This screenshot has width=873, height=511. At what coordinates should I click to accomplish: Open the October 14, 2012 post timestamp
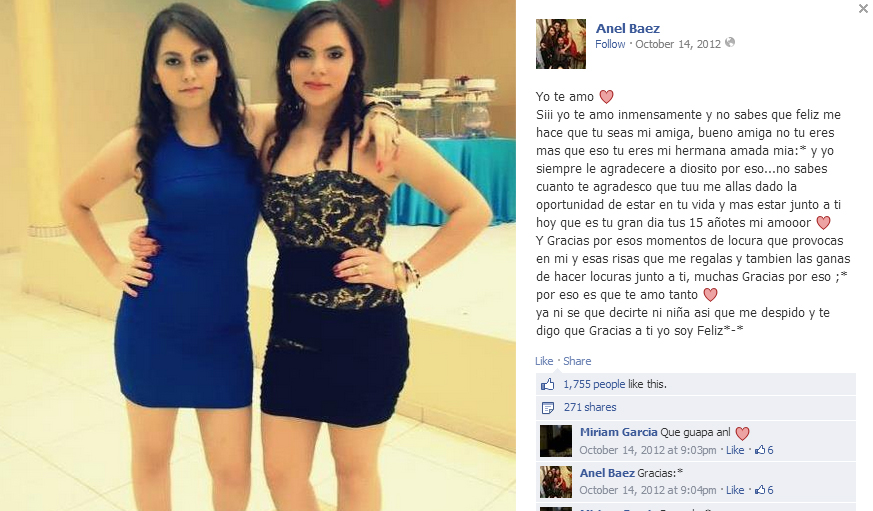(x=678, y=44)
